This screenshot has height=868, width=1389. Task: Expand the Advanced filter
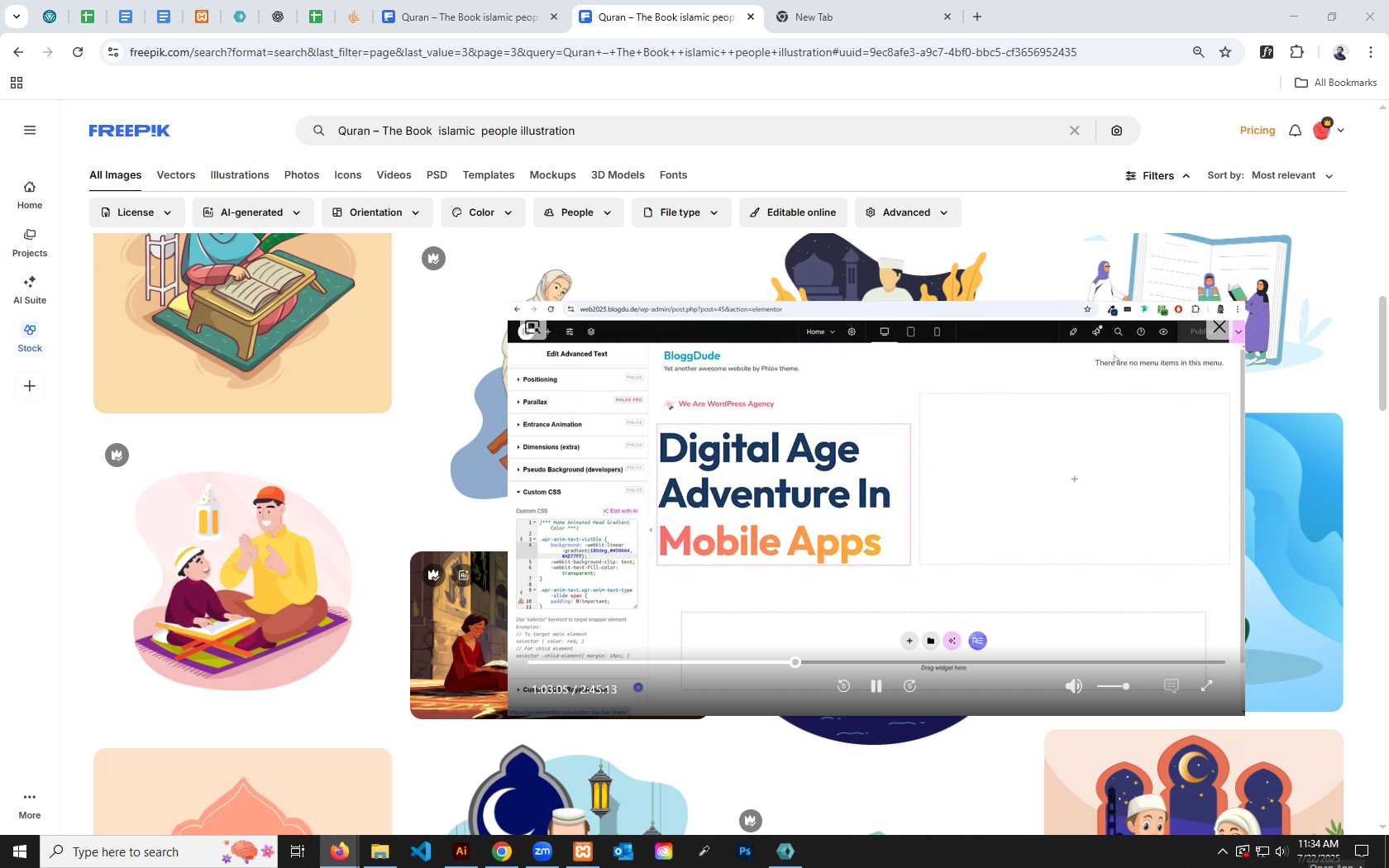click(907, 212)
